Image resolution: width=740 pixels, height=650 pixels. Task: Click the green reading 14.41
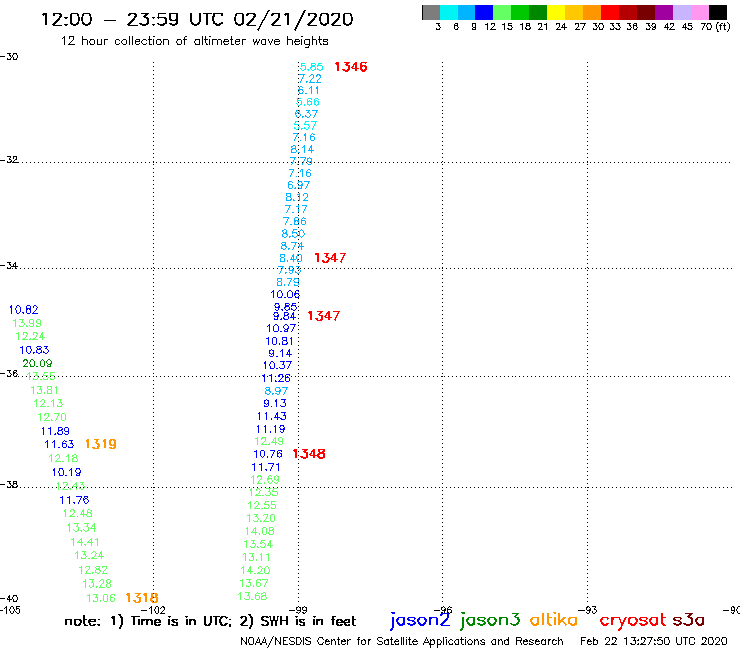pyautogui.click(x=85, y=542)
